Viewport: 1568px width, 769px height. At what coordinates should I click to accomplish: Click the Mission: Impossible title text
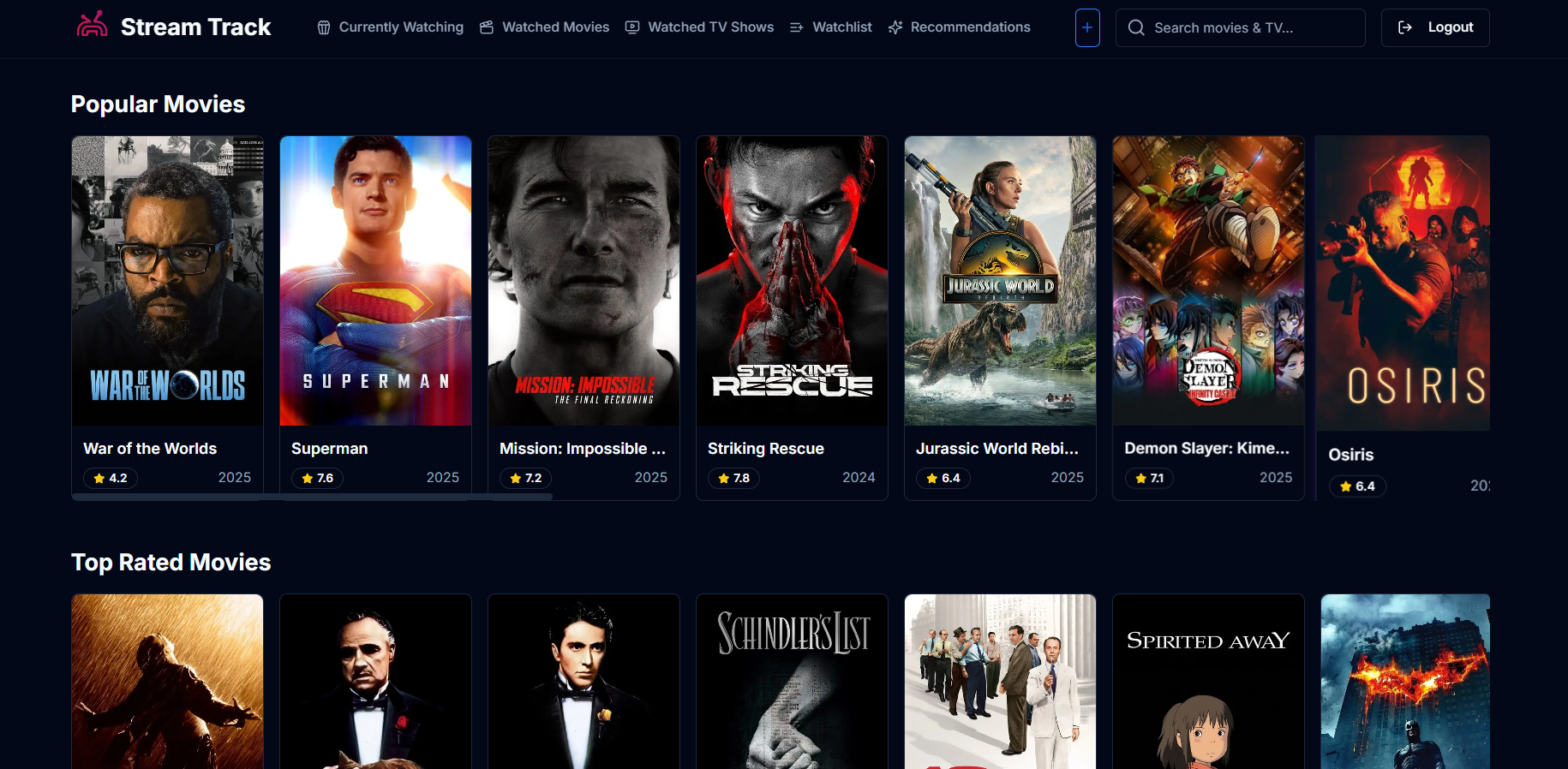(x=583, y=449)
